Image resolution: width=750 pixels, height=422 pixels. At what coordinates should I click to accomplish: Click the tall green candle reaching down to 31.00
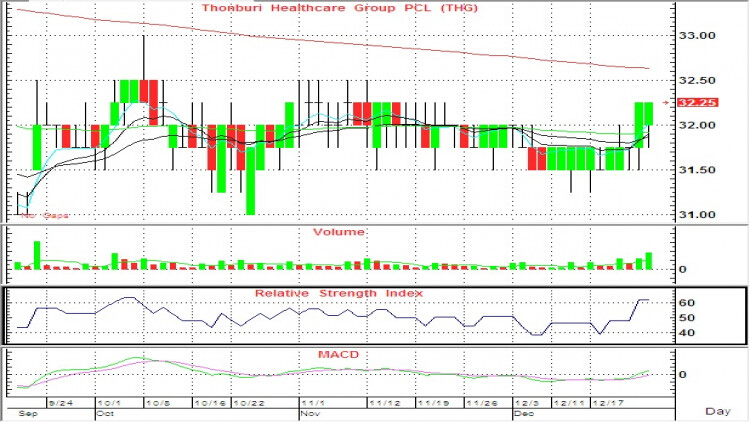[x=250, y=181]
